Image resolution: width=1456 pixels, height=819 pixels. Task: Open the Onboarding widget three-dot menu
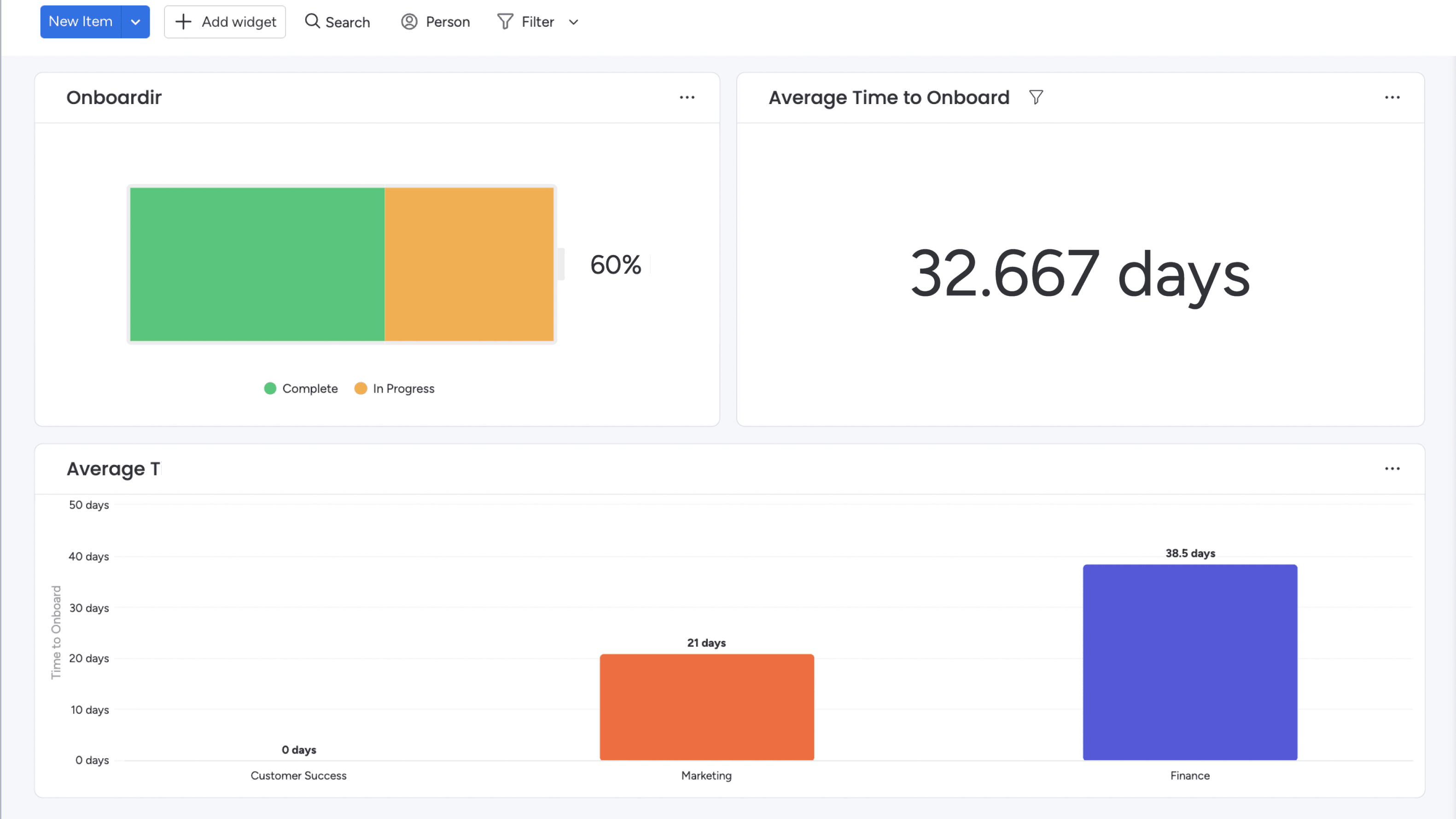687,98
